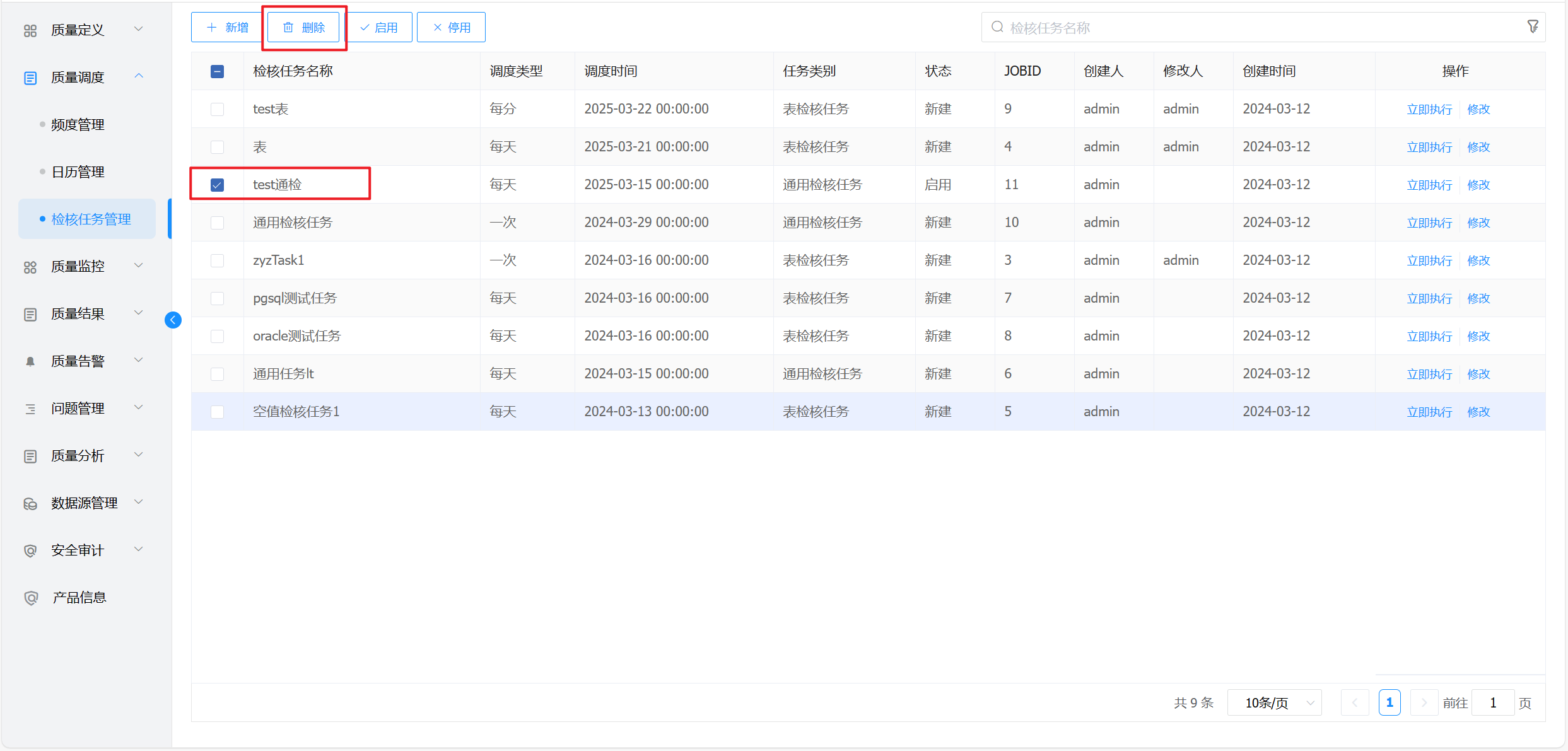Collapse sidebar with blue arrow circle
The image size is (1568, 751).
(173, 320)
